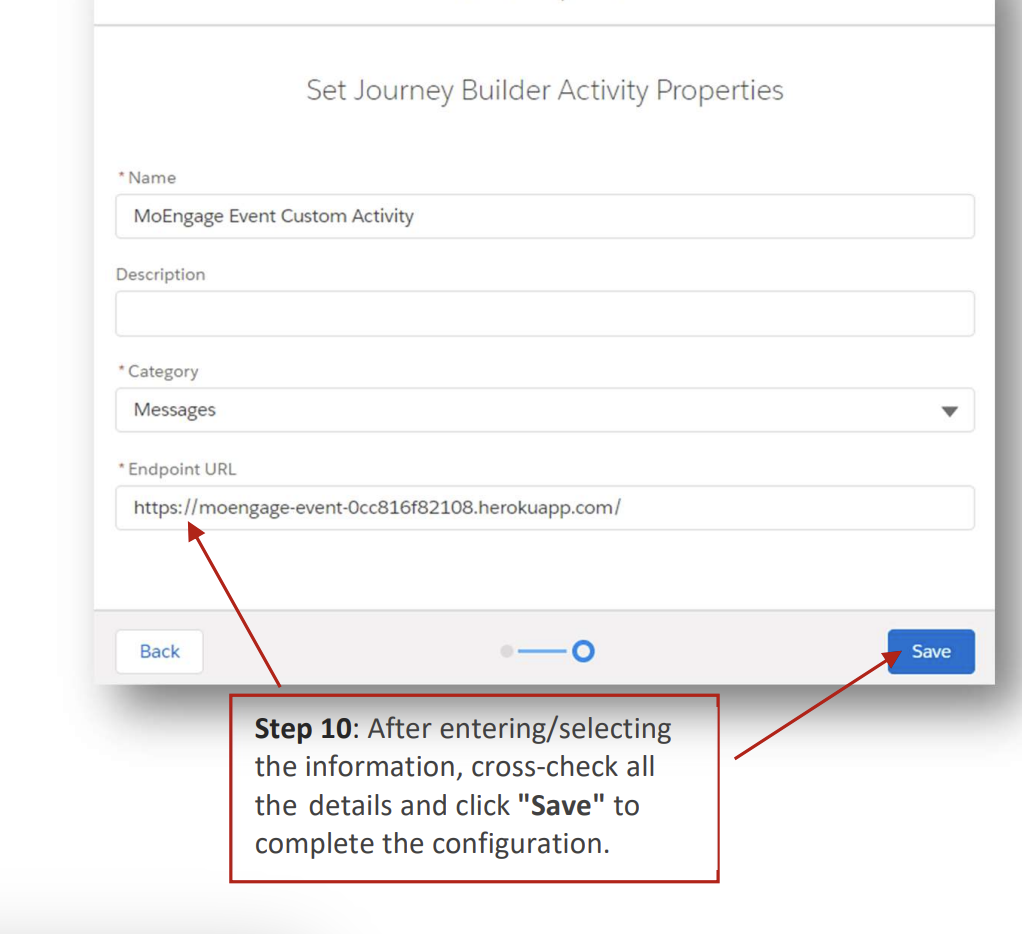The width and height of the screenshot is (1022, 934).
Task: Click the Endpoint URL input field
Action: (545, 508)
